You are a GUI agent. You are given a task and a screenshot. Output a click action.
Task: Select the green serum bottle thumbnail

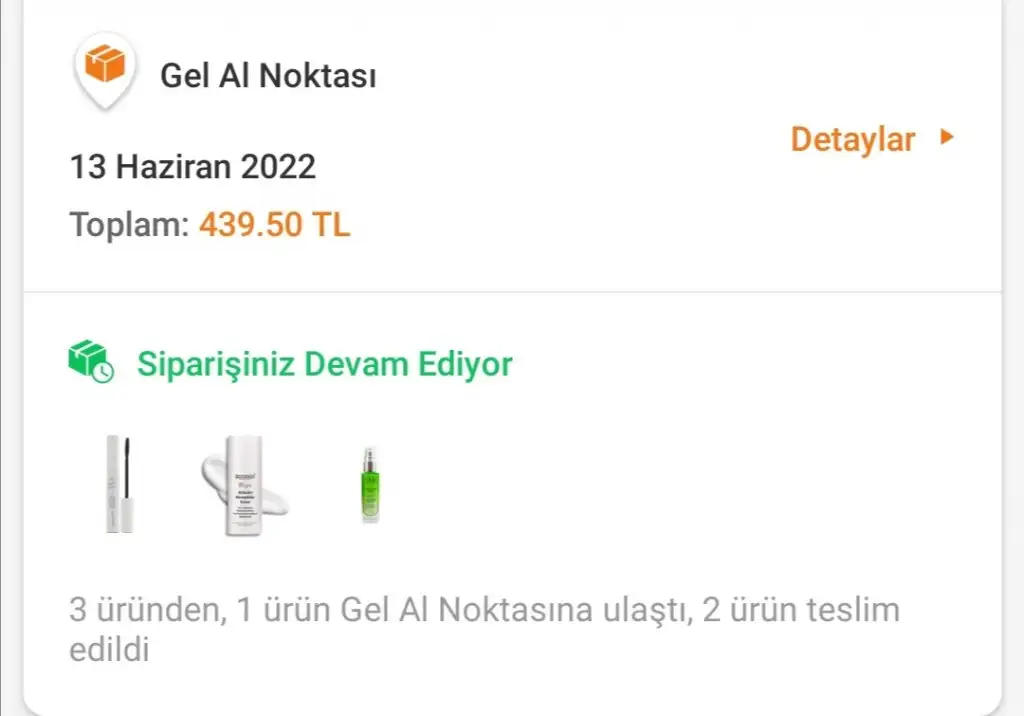tap(371, 485)
